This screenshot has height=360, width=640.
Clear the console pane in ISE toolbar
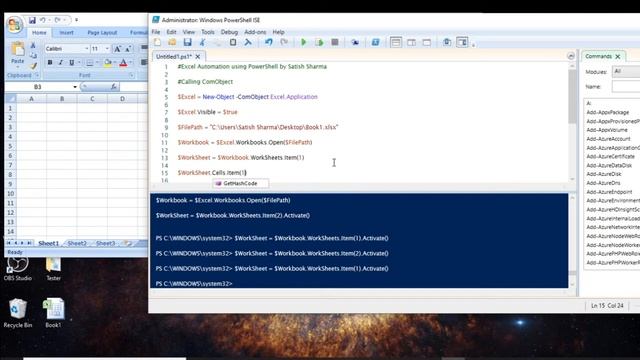pyautogui.click(x=248, y=42)
